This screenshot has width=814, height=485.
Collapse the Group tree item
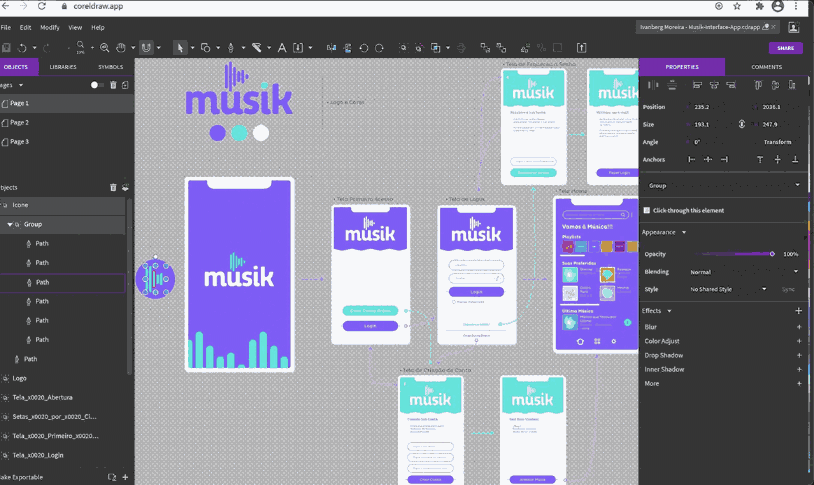[x=10, y=224]
